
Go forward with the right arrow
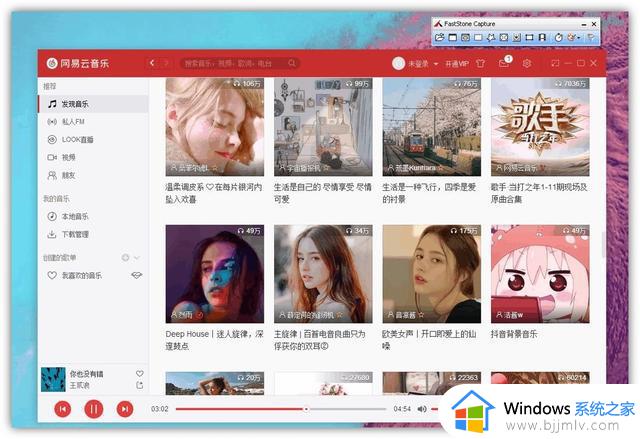[x=166, y=63]
